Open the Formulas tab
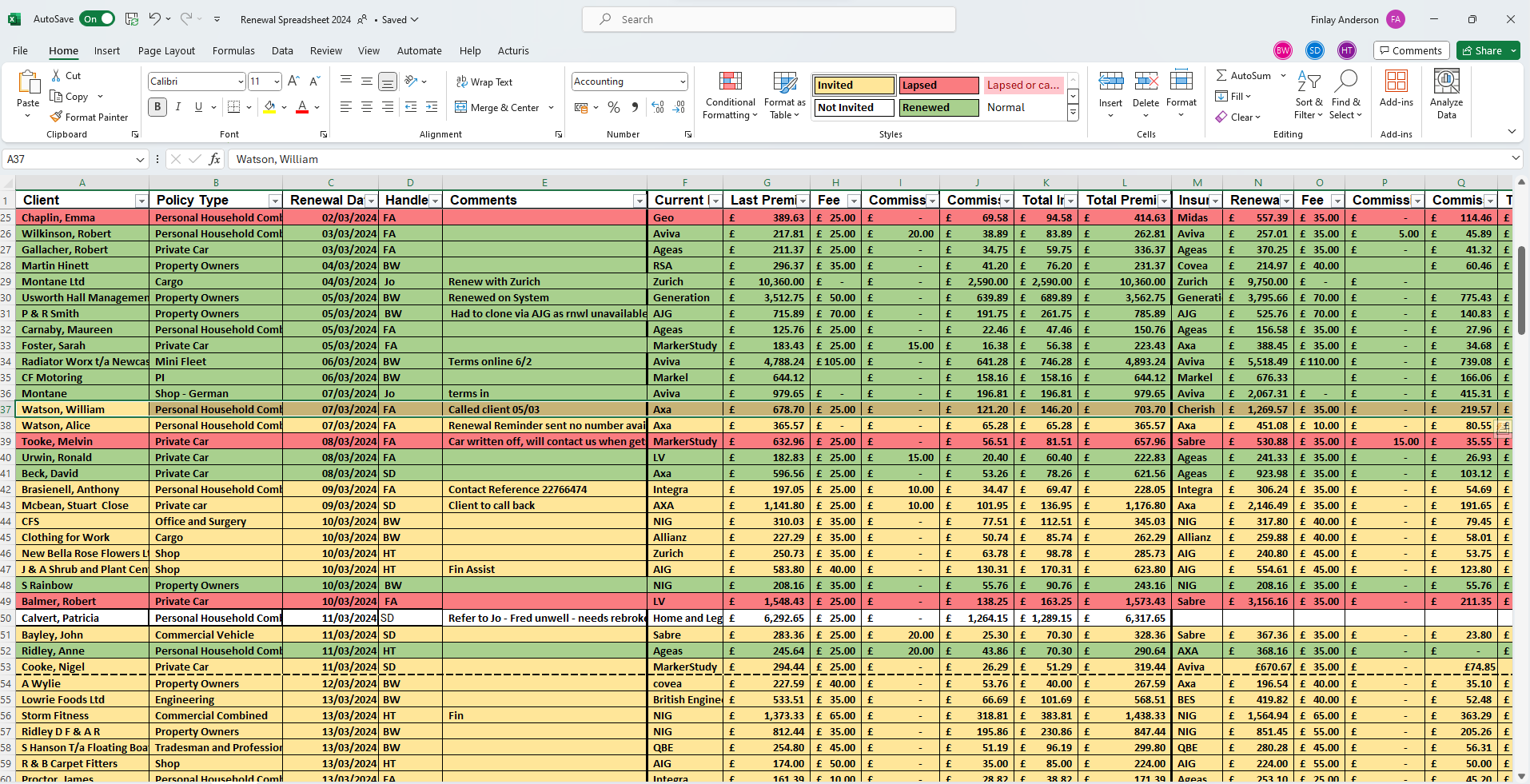1530x784 pixels. click(x=233, y=50)
